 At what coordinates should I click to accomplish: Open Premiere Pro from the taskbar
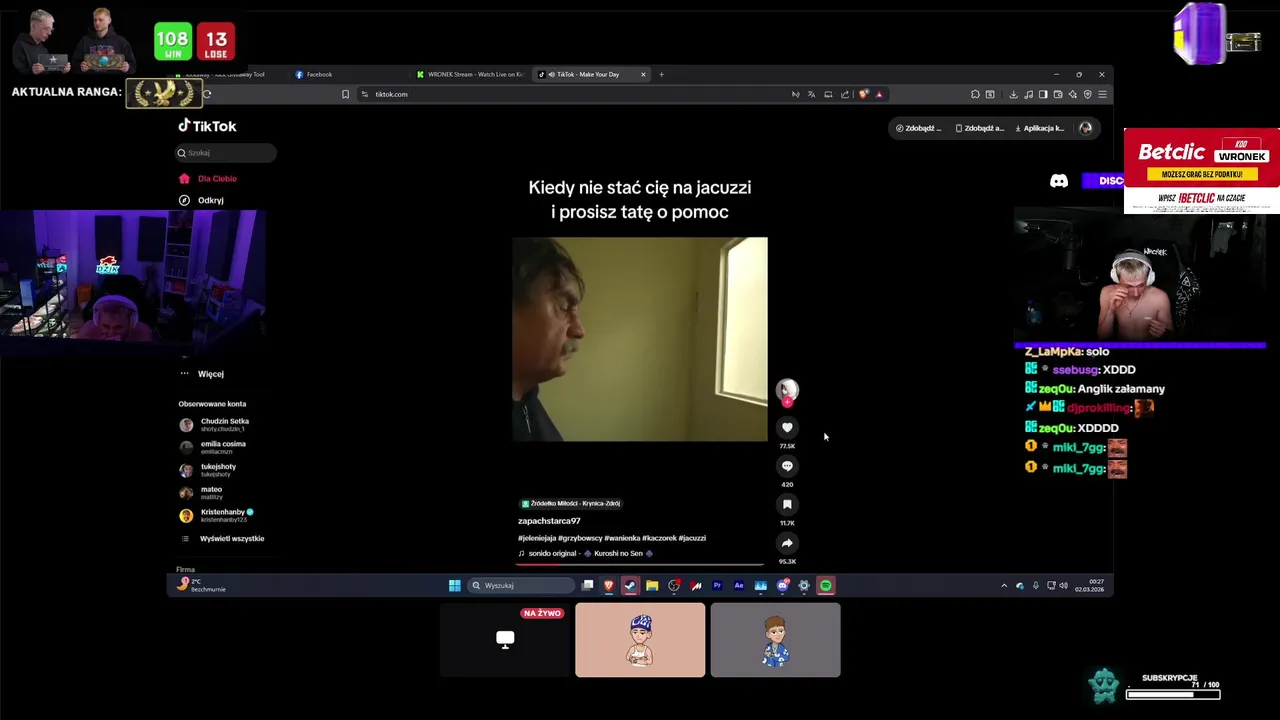717,585
